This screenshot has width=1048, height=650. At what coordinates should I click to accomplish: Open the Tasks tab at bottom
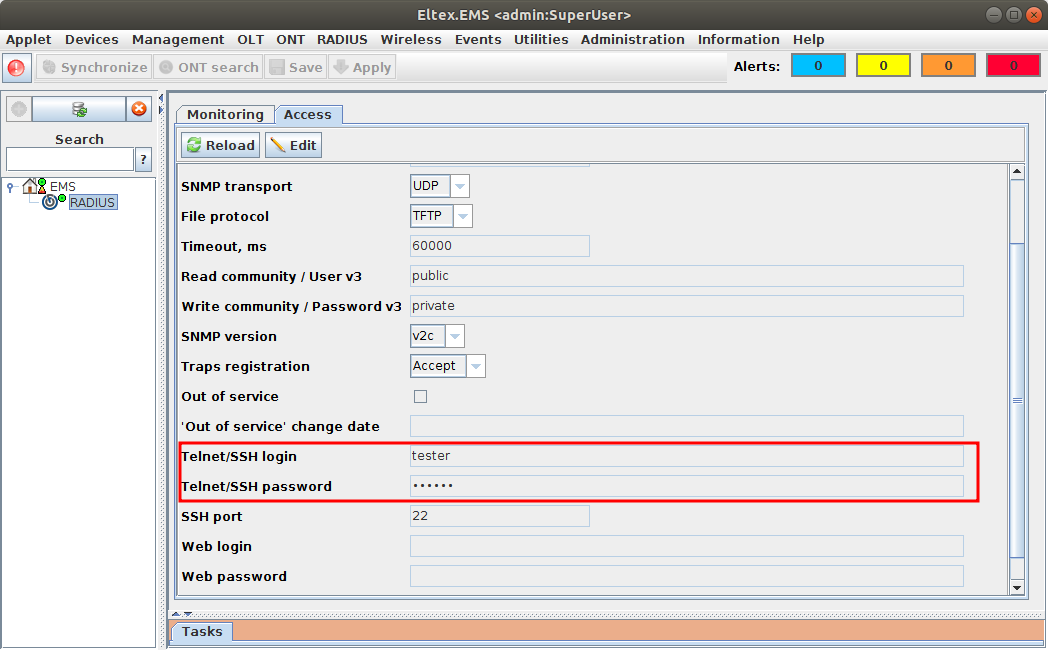click(202, 631)
